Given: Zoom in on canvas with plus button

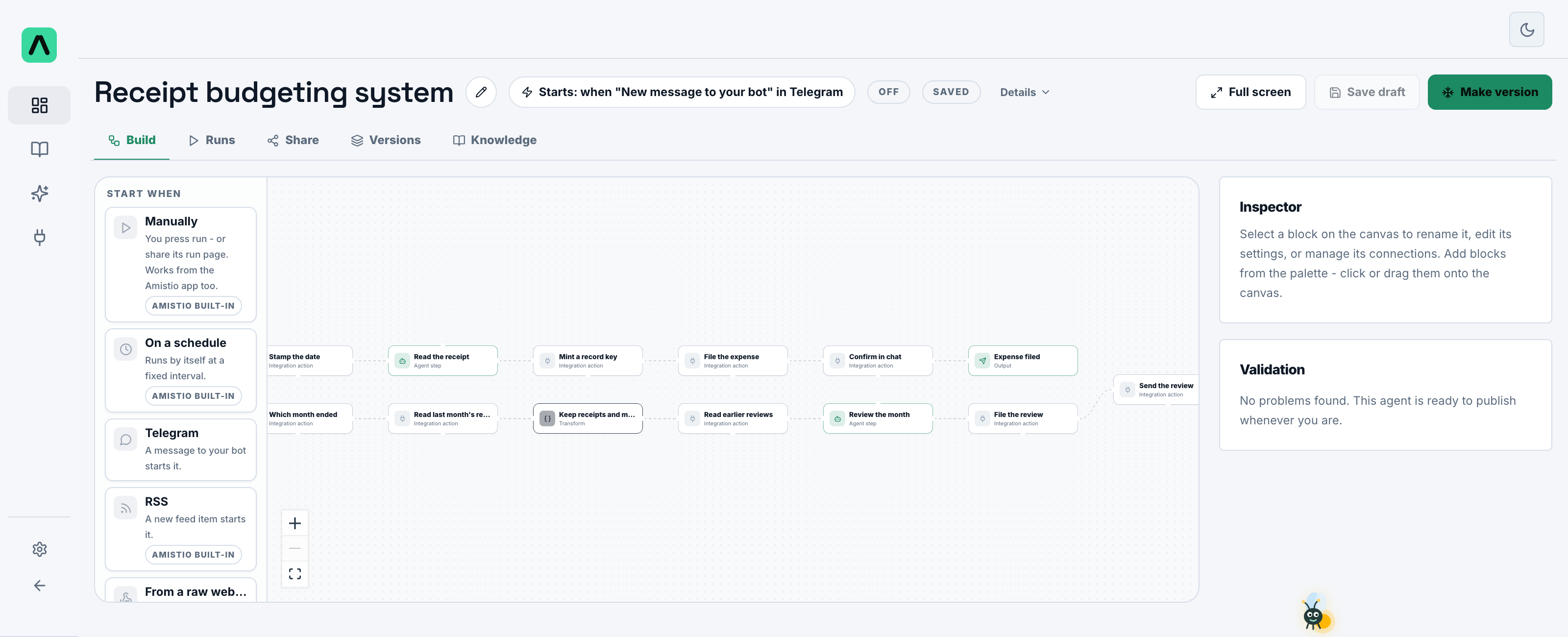Looking at the screenshot, I should pyautogui.click(x=294, y=523).
